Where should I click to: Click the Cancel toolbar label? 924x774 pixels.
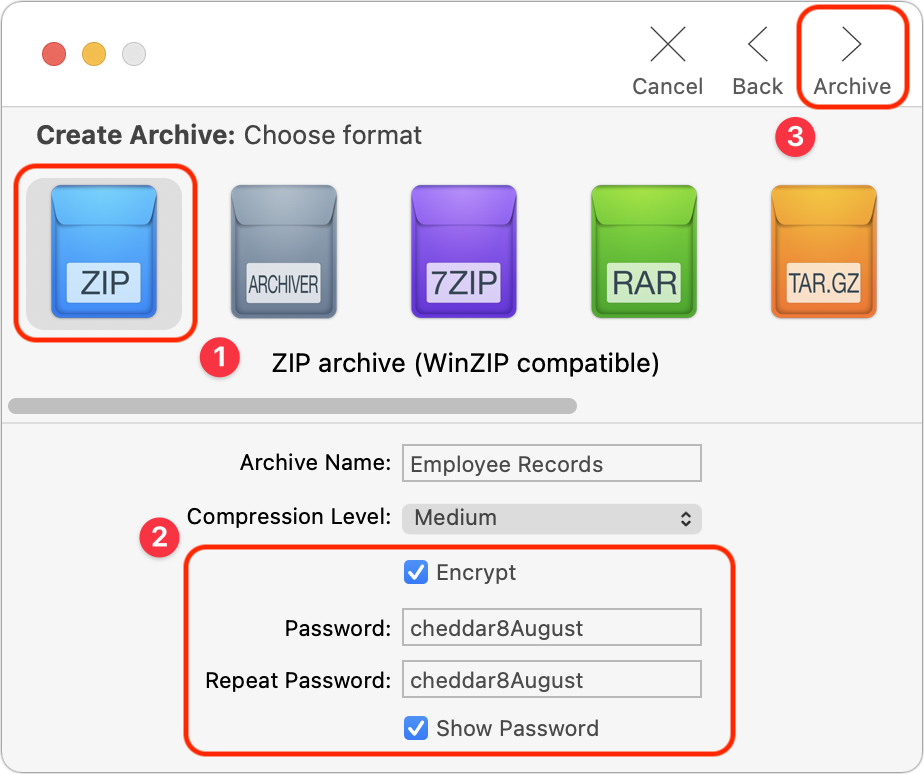point(668,87)
